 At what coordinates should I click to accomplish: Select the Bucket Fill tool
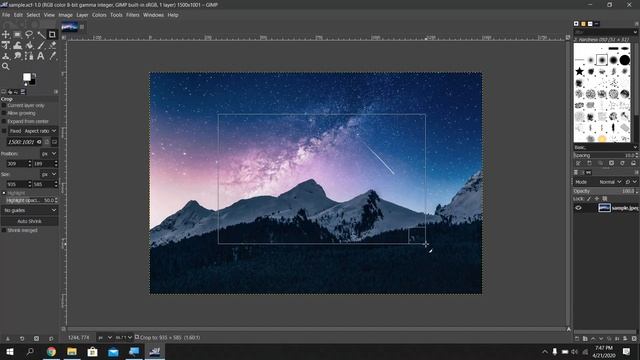click(x=29, y=45)
